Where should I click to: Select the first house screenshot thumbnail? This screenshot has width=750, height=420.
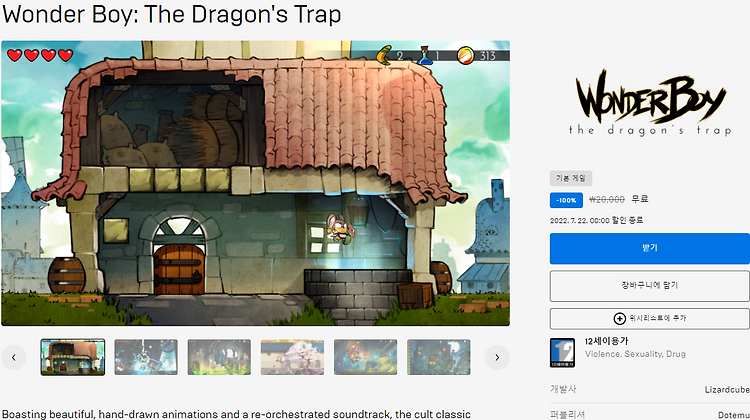coord(73,357)
